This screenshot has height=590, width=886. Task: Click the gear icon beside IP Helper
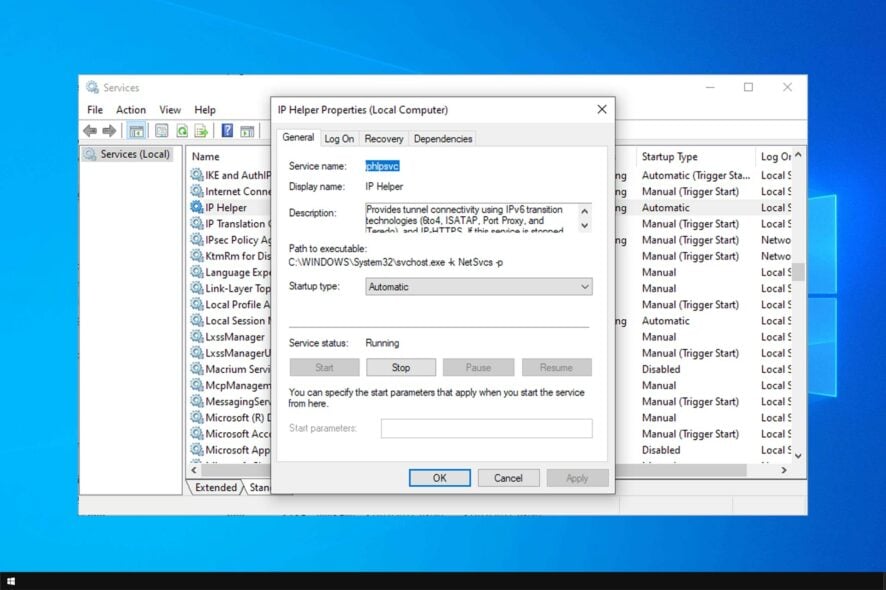pos(197,207)
